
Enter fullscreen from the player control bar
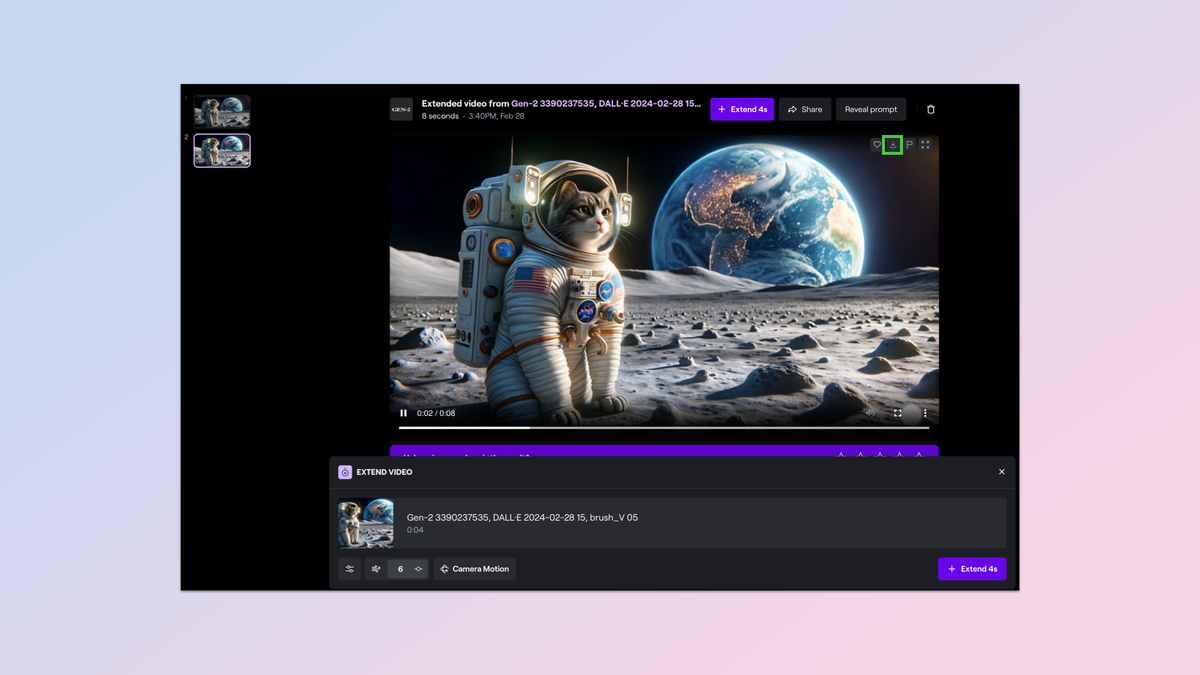tap(897, 413)
